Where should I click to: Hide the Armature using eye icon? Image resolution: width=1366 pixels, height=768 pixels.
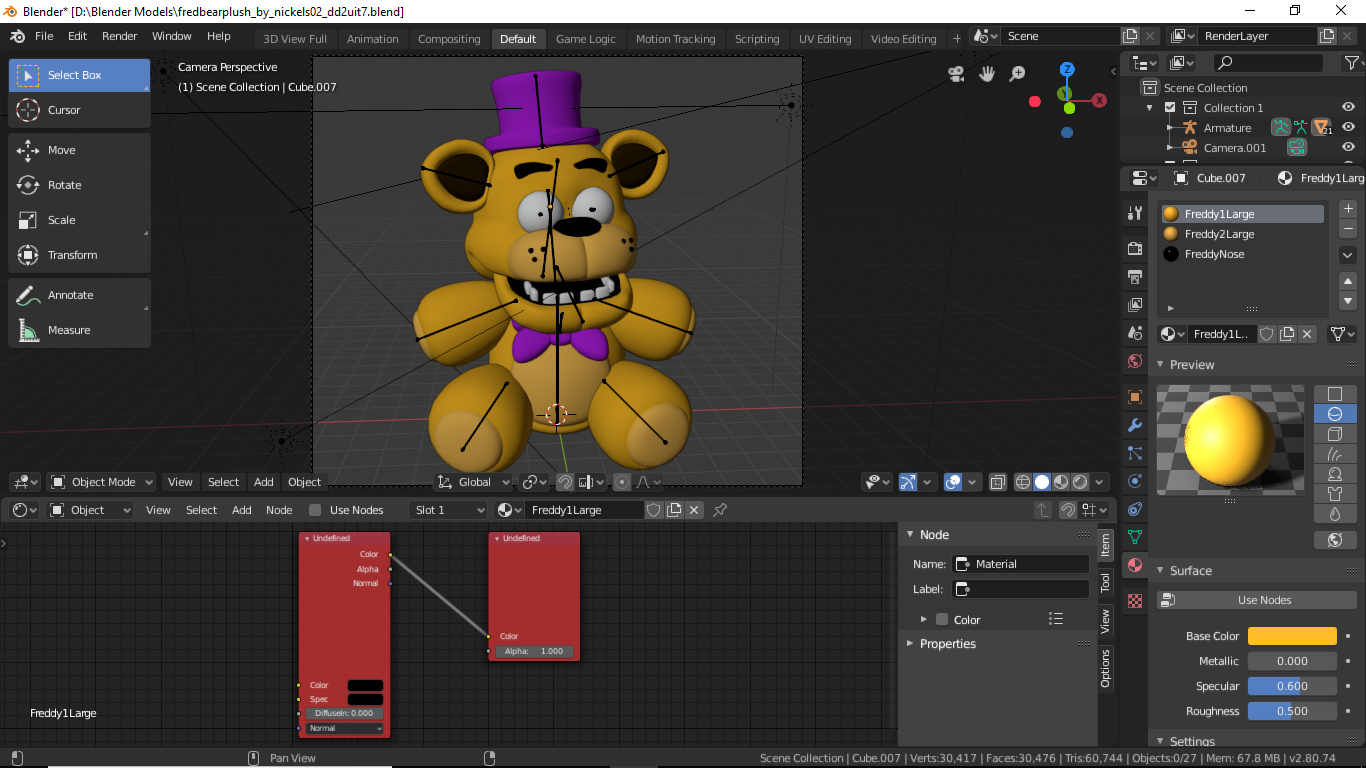(x=1348, y=128)
